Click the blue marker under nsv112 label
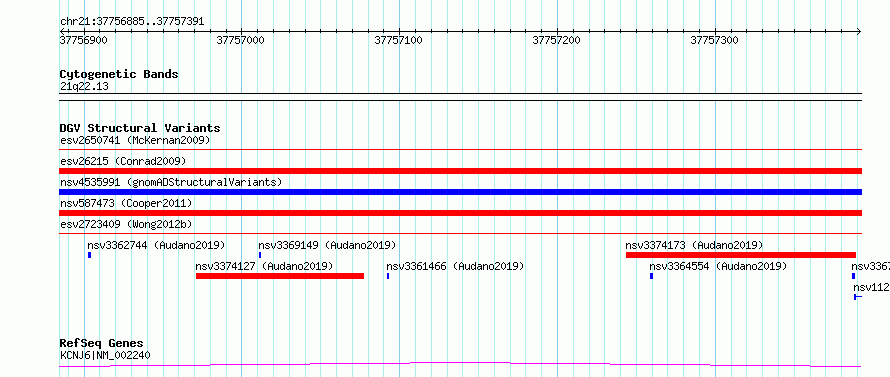This screenshot has width=890, height=377. point(858,297)
